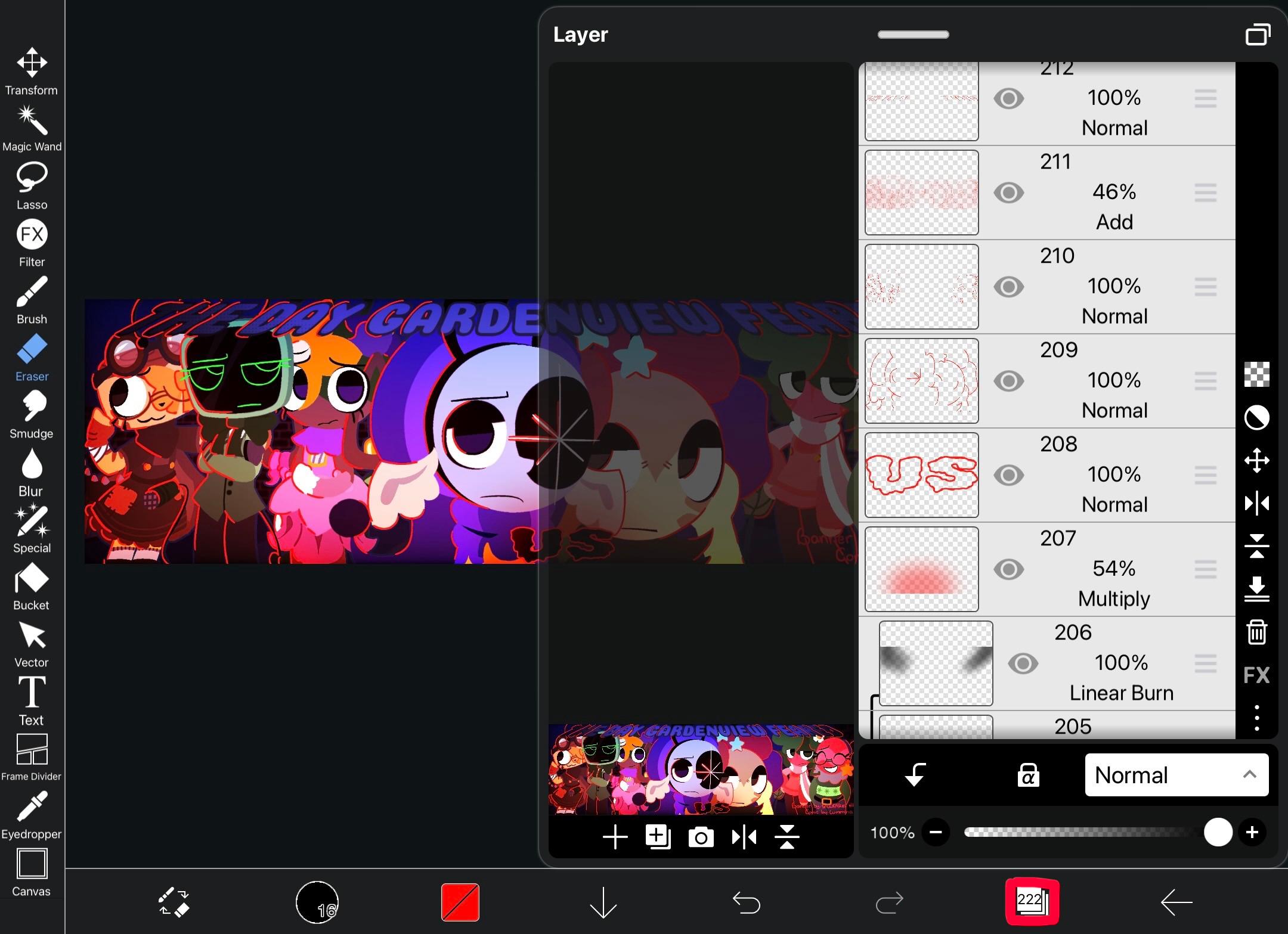Toggle the clipping arrow button

914,775
